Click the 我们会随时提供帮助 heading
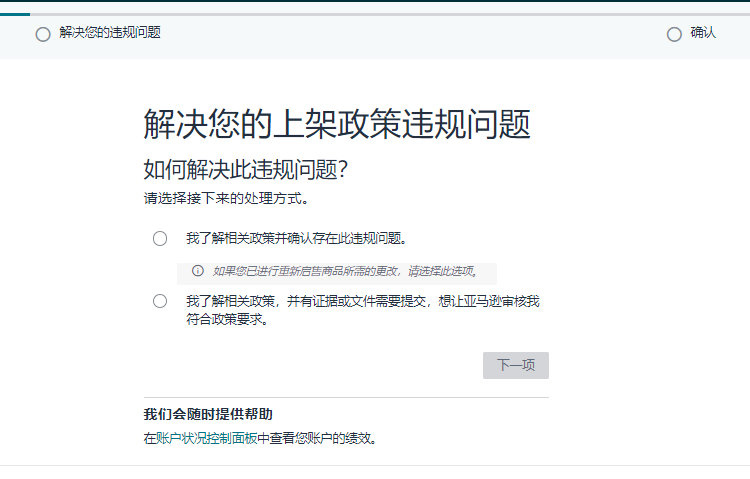Image resolution: width=750 pixels, height=479 pixels. 208,414
